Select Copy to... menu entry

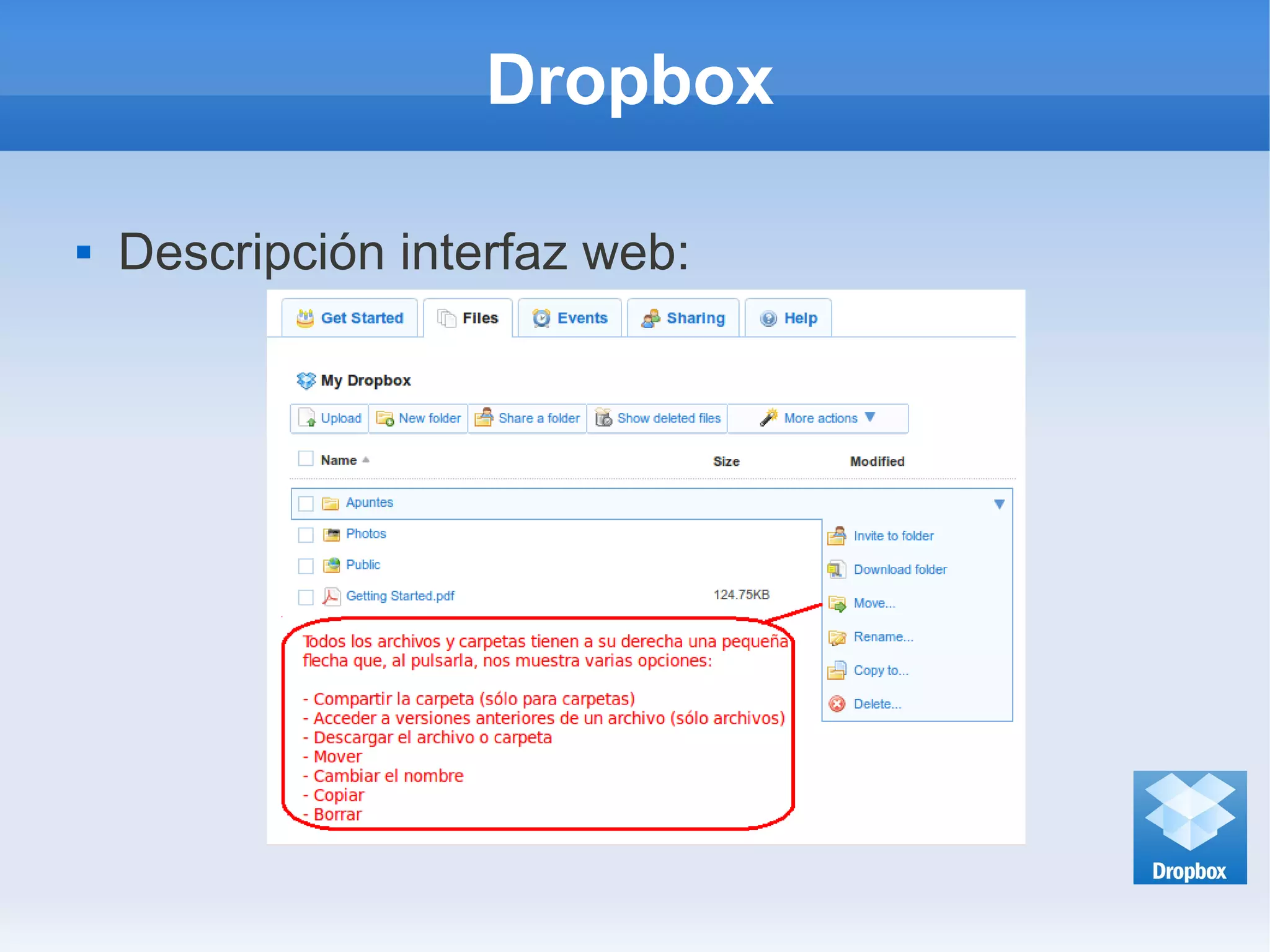point(881,670)
